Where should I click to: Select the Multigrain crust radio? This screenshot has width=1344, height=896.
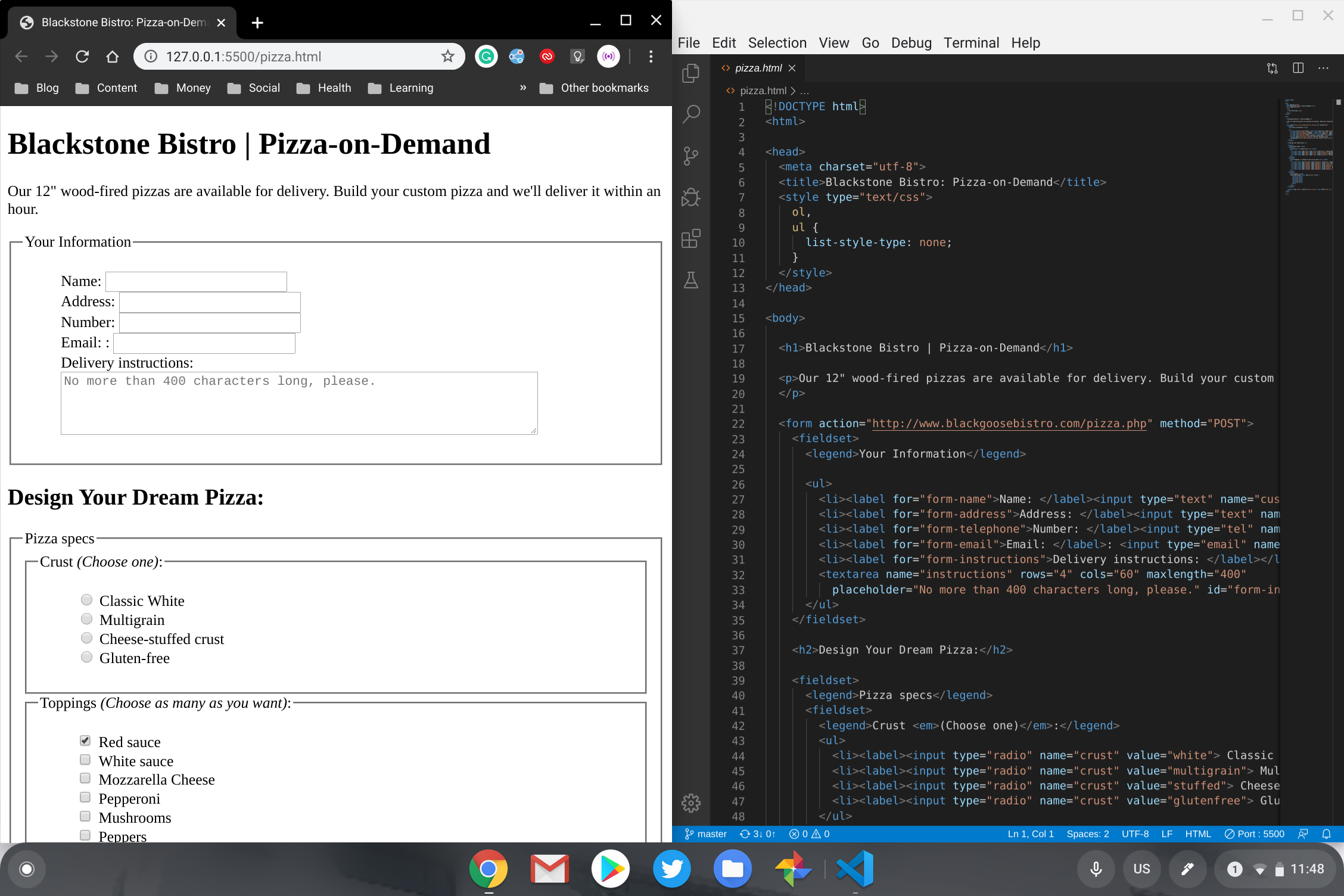pyautogui.click(x=86, y=619)
